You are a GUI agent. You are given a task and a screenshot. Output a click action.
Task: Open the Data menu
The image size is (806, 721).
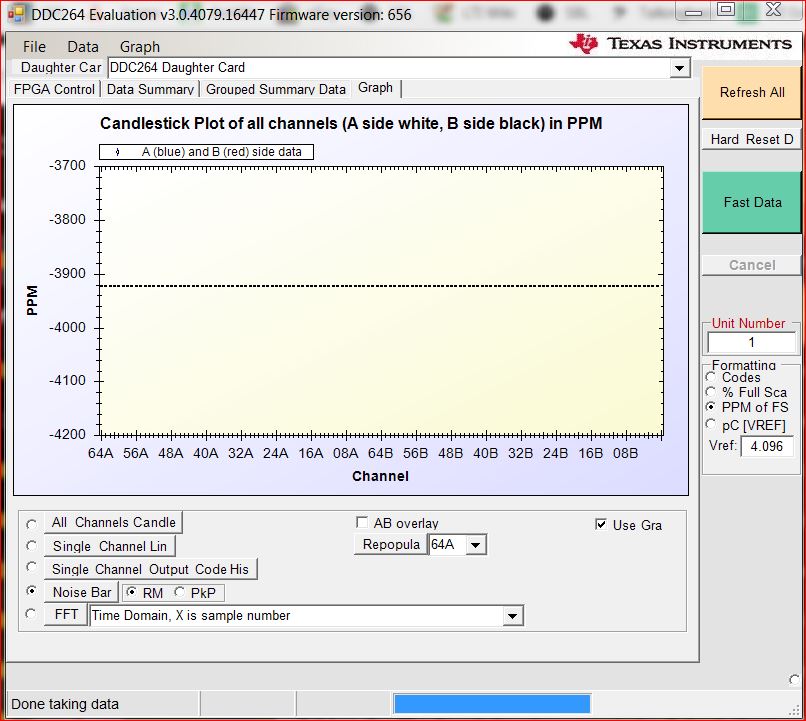tap(83, 47)
